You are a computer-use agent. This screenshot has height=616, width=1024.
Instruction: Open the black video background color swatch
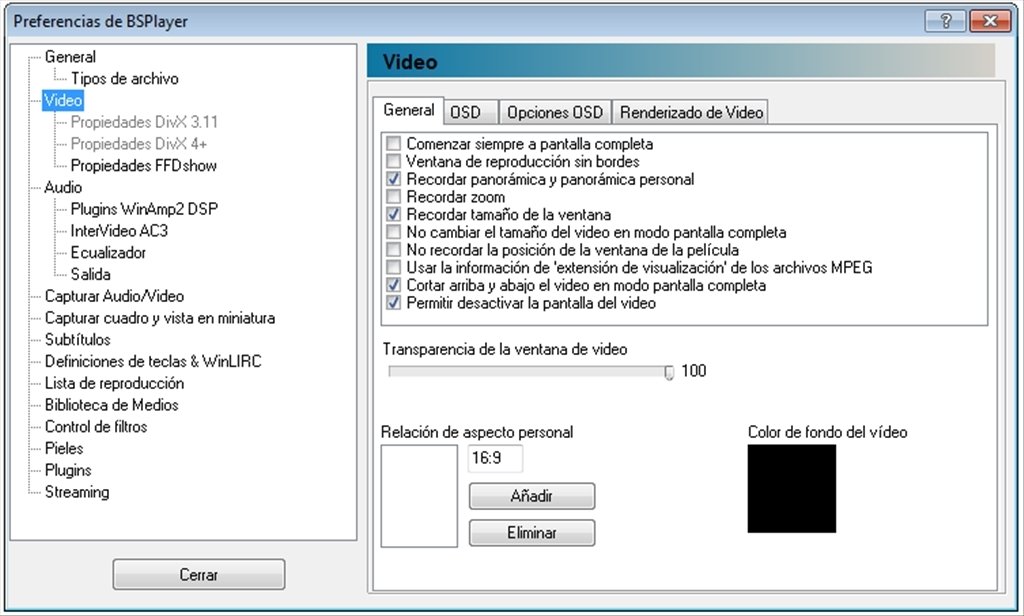792,489
